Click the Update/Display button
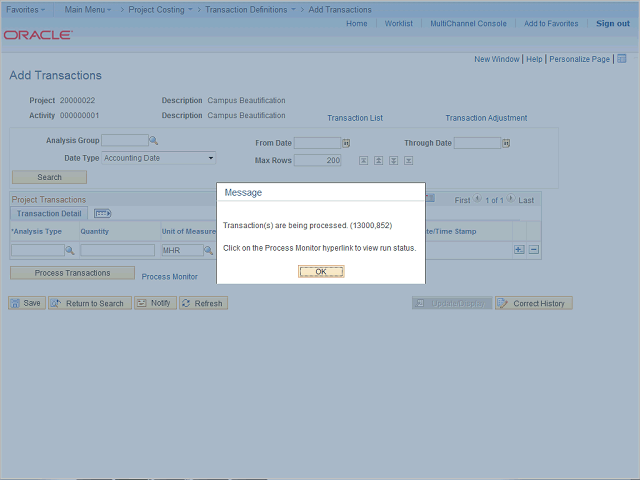The width and height of the screenshot is (640, 480). [452, 303]
